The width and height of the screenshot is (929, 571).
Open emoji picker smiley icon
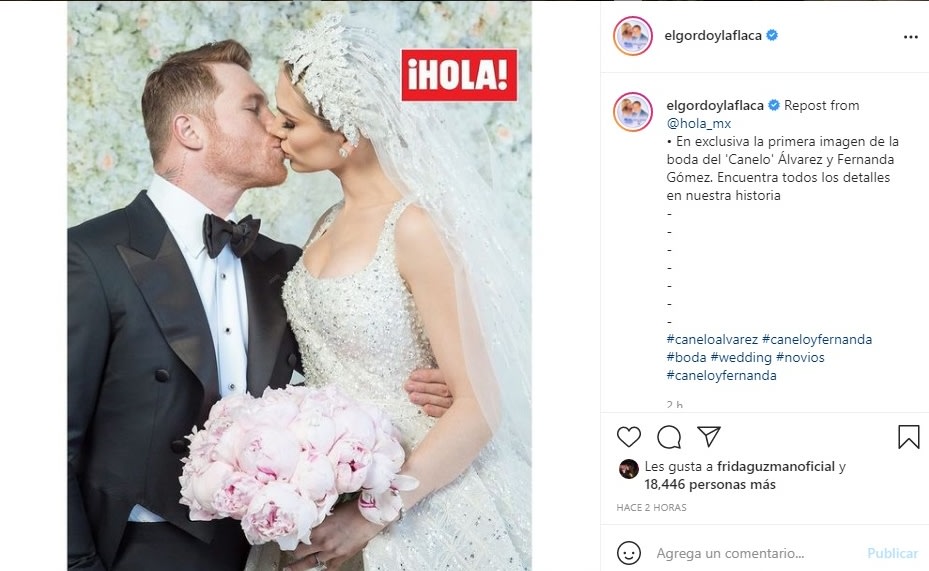[x=629, y=553]
